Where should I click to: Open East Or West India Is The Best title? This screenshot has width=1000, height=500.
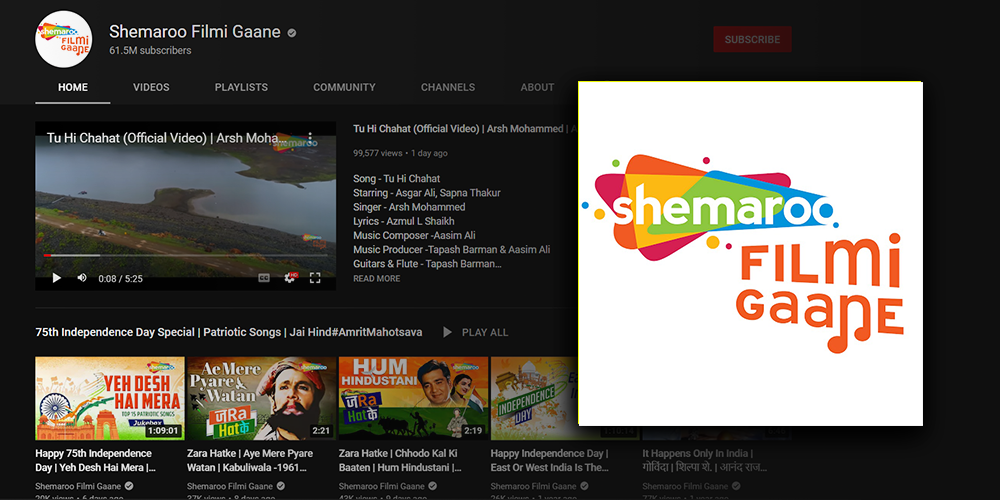tap(550, 460)
